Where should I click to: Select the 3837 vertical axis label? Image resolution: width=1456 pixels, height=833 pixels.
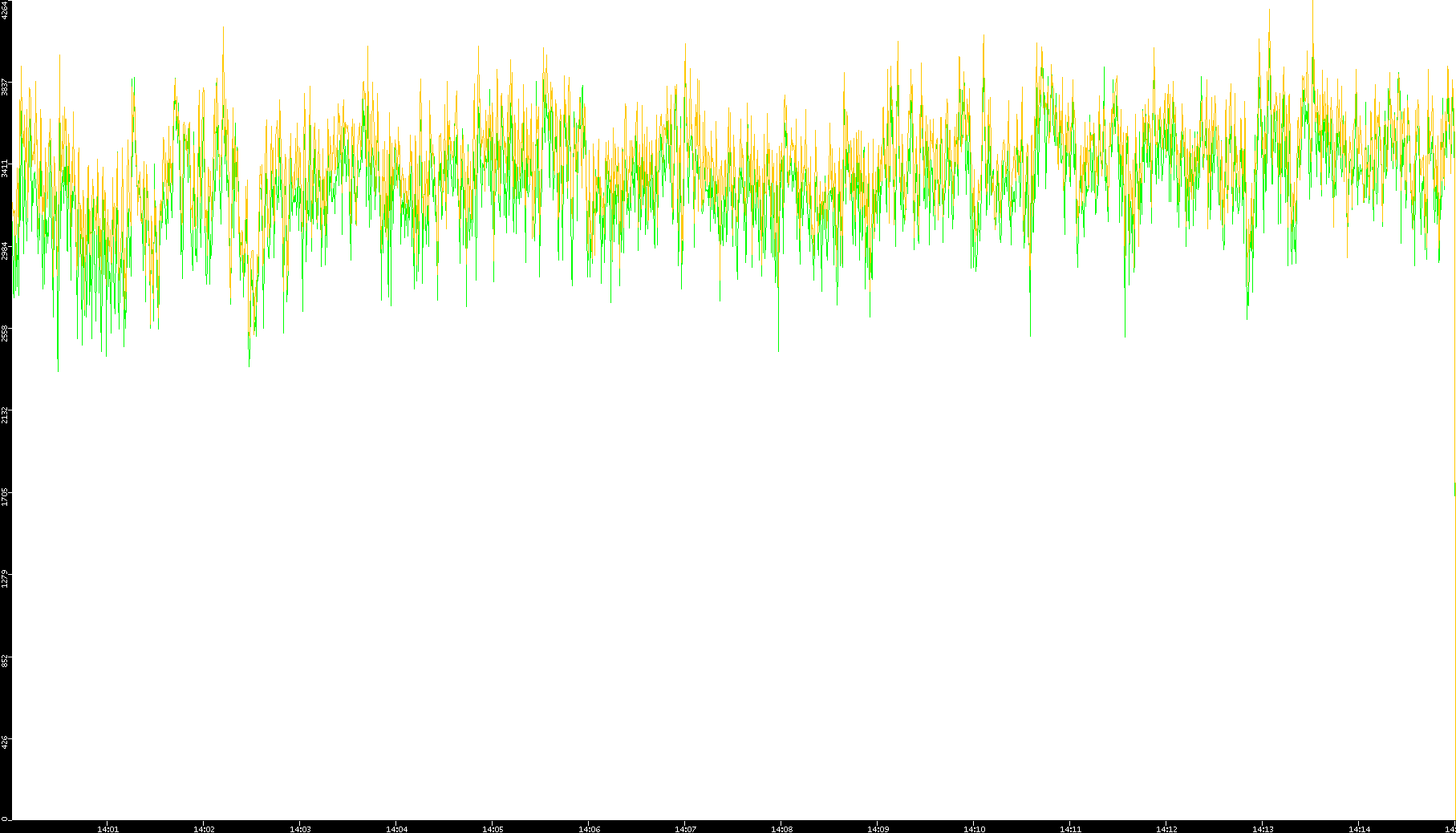click(x=6, y=87)
